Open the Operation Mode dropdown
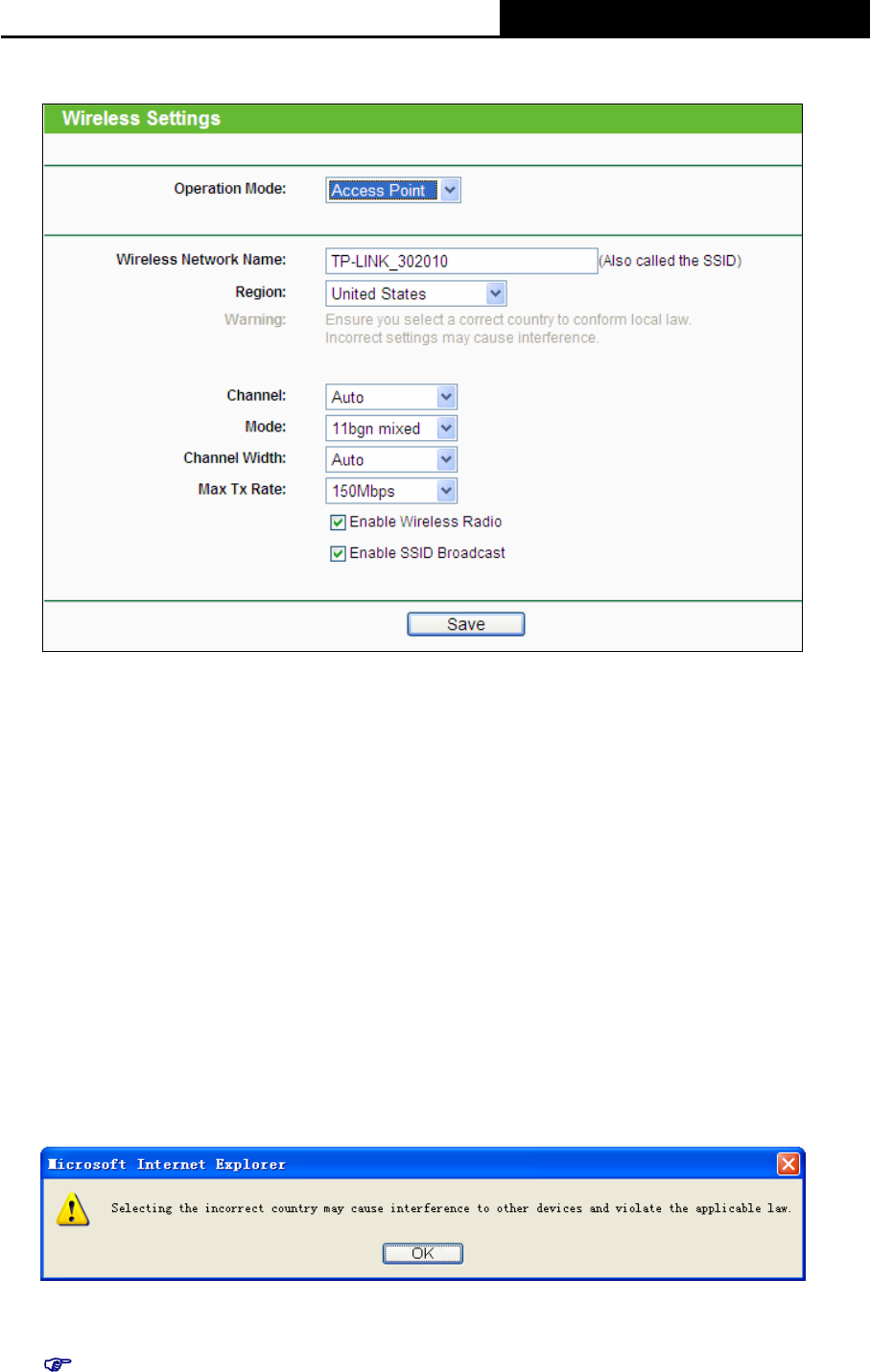The image size is (870, 1372). pos(393,190)
